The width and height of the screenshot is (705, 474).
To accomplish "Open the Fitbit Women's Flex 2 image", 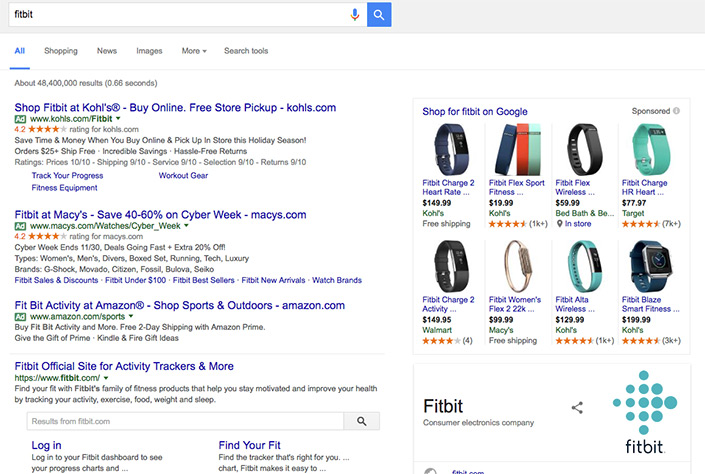I will coord(518,266).
